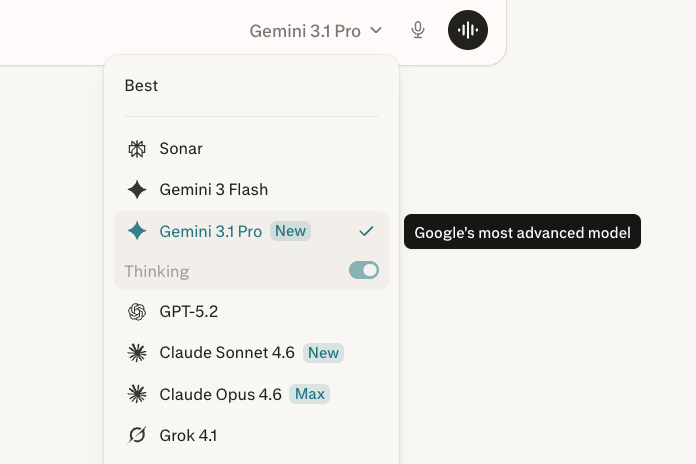The height and width of the screenshot is (464, 696).
Task: Click the microphone dictation icon
Action: 419,30
